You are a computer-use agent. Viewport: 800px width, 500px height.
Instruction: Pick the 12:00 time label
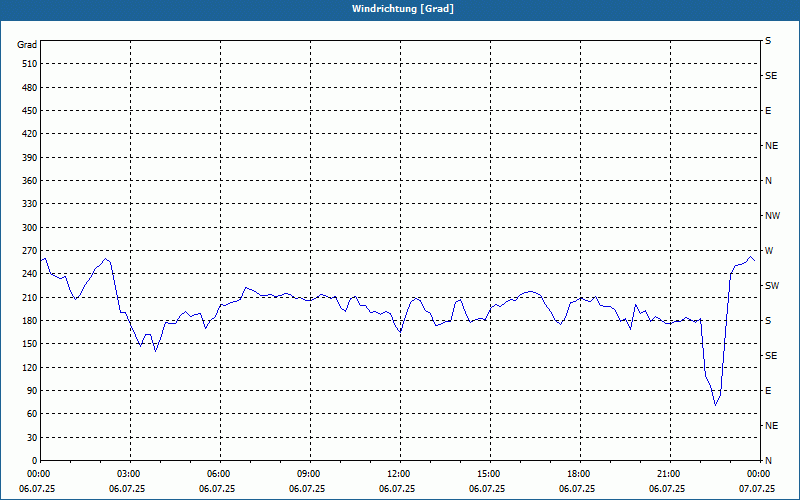tap(400, 474)
